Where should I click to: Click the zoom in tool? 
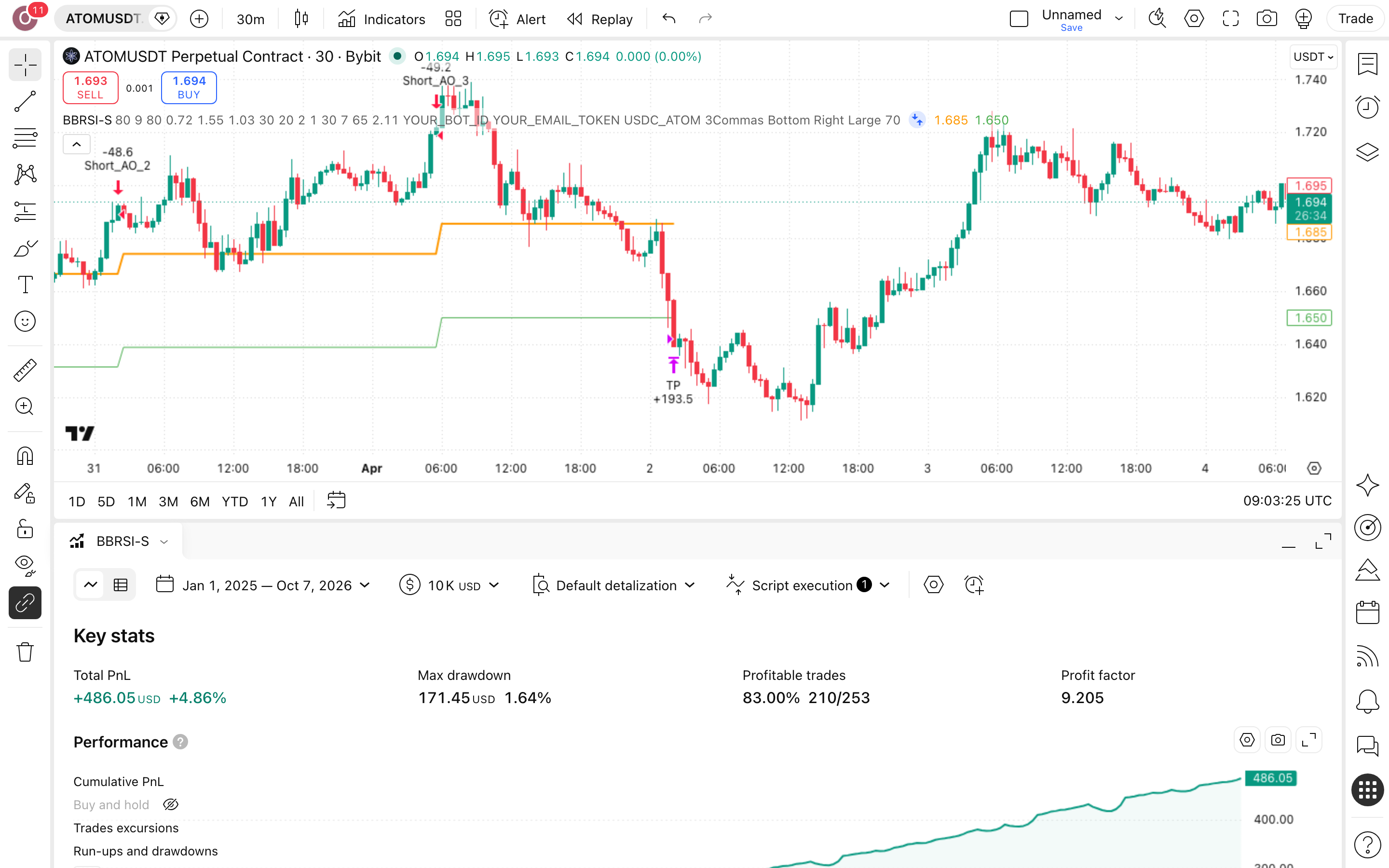point(25,407)
